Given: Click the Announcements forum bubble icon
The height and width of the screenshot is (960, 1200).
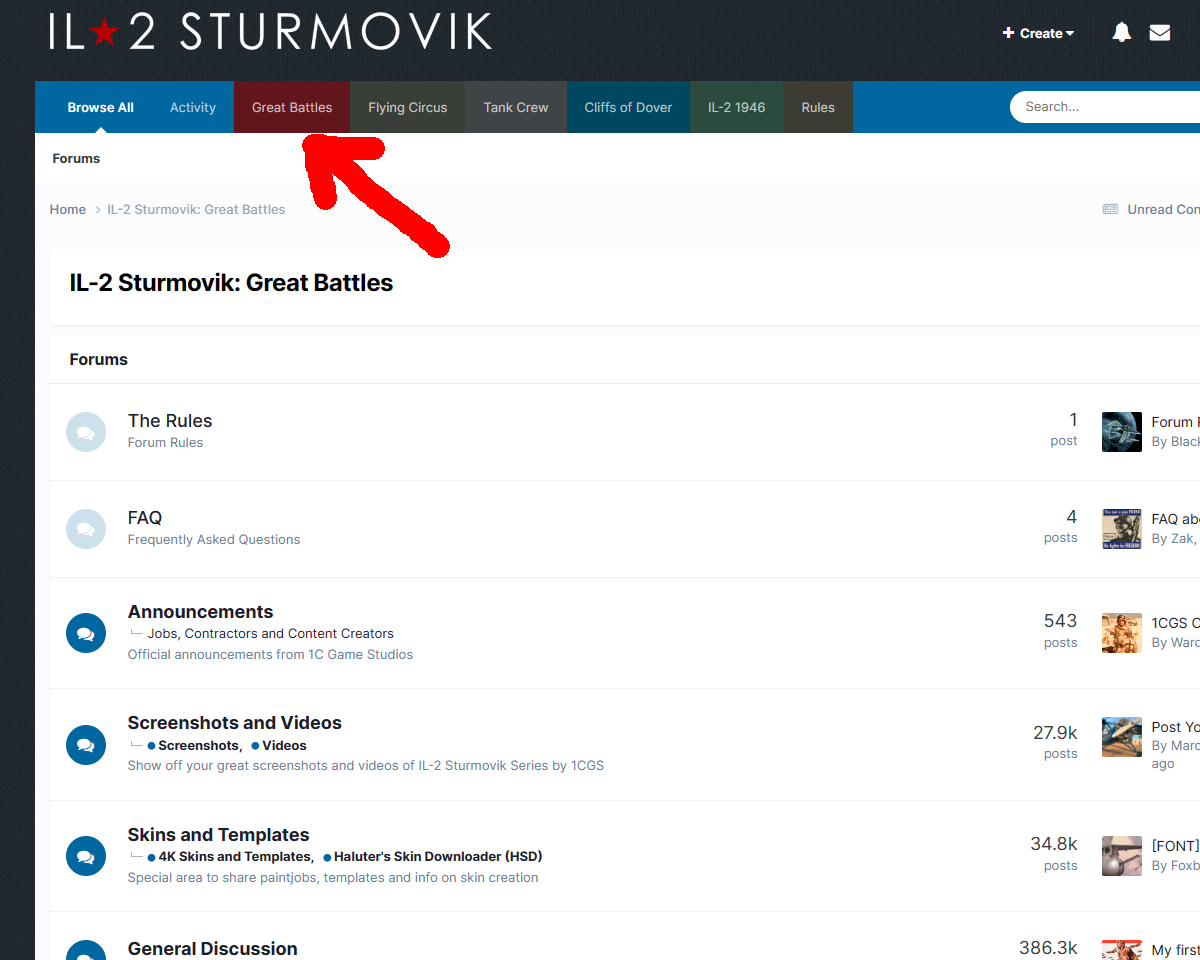Looking at the screenshot, I should (86, 633).
